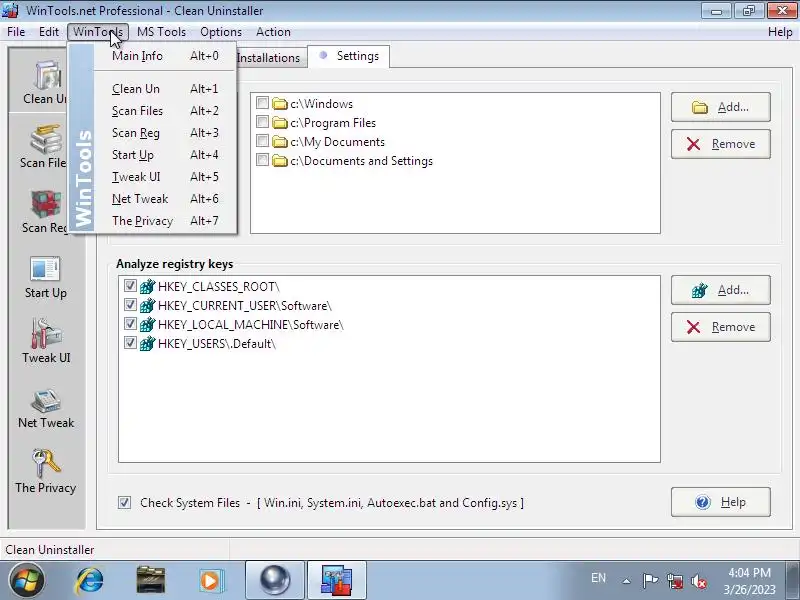Click the EN language indicator
Viewport: 800px width, 600px height.
(x=598, y=578)
